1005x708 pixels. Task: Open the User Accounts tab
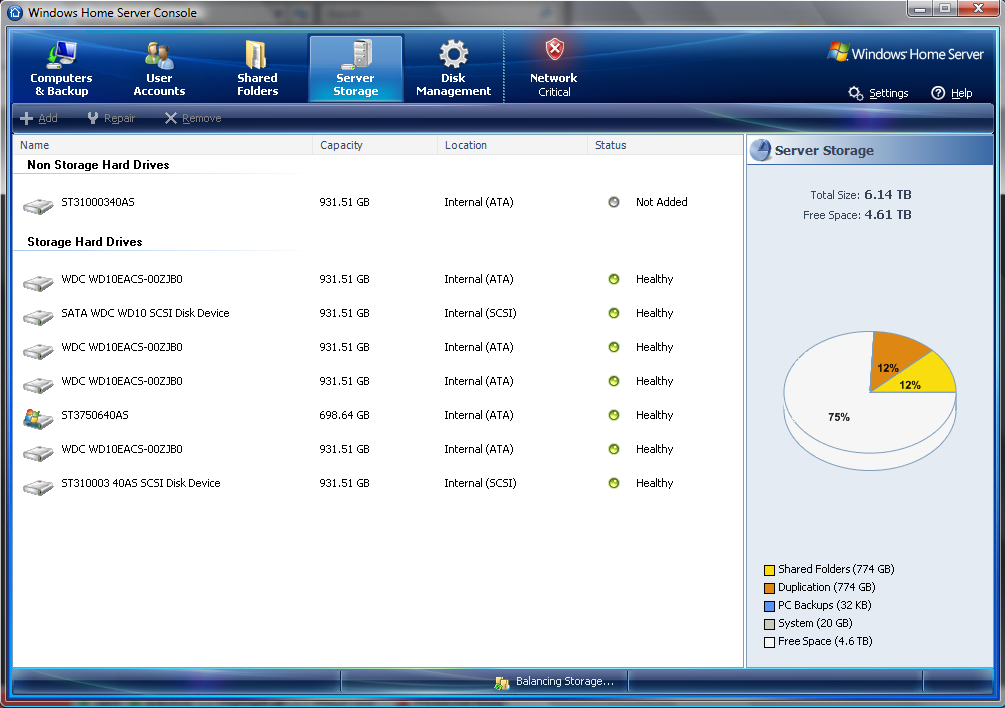[x=159, y=68]
